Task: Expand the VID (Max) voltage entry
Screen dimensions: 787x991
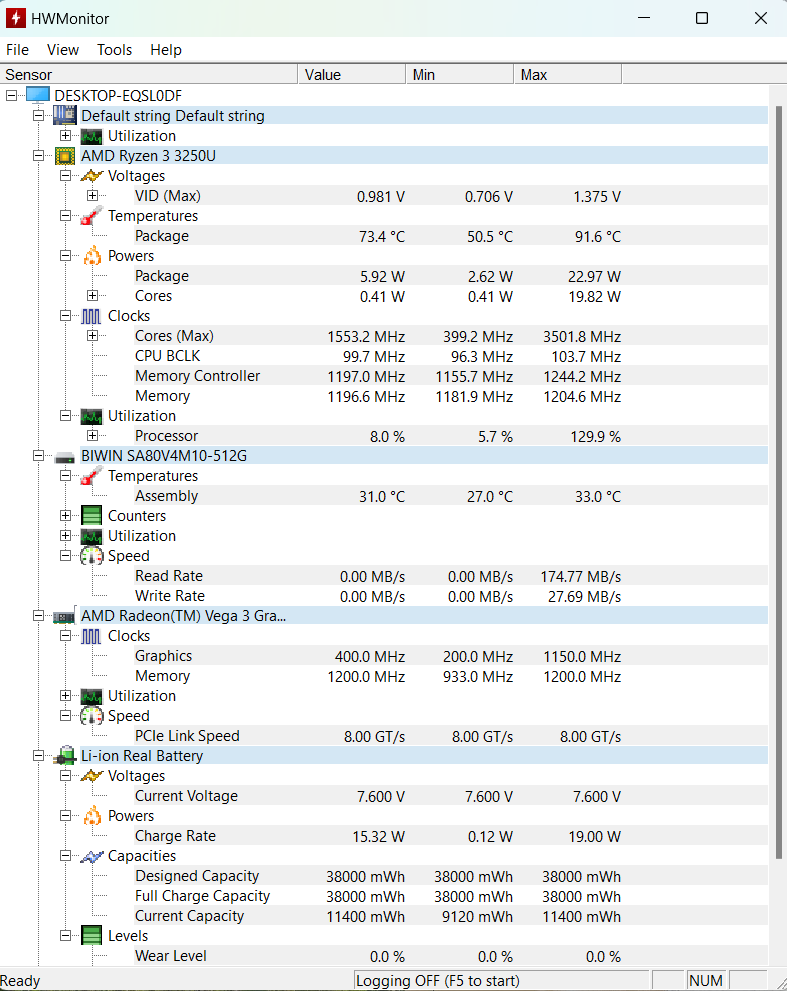Action: (x=92, y=196)
